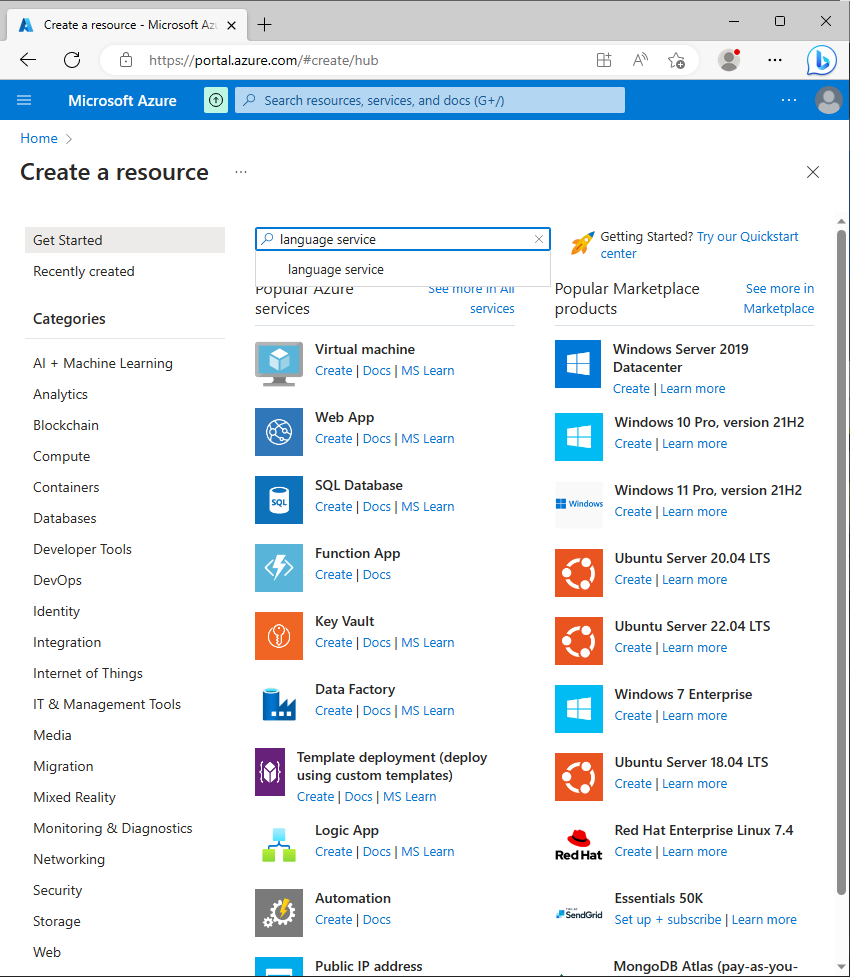
Task: Click Create under Key Vault
Action: [x=333, y=643]
